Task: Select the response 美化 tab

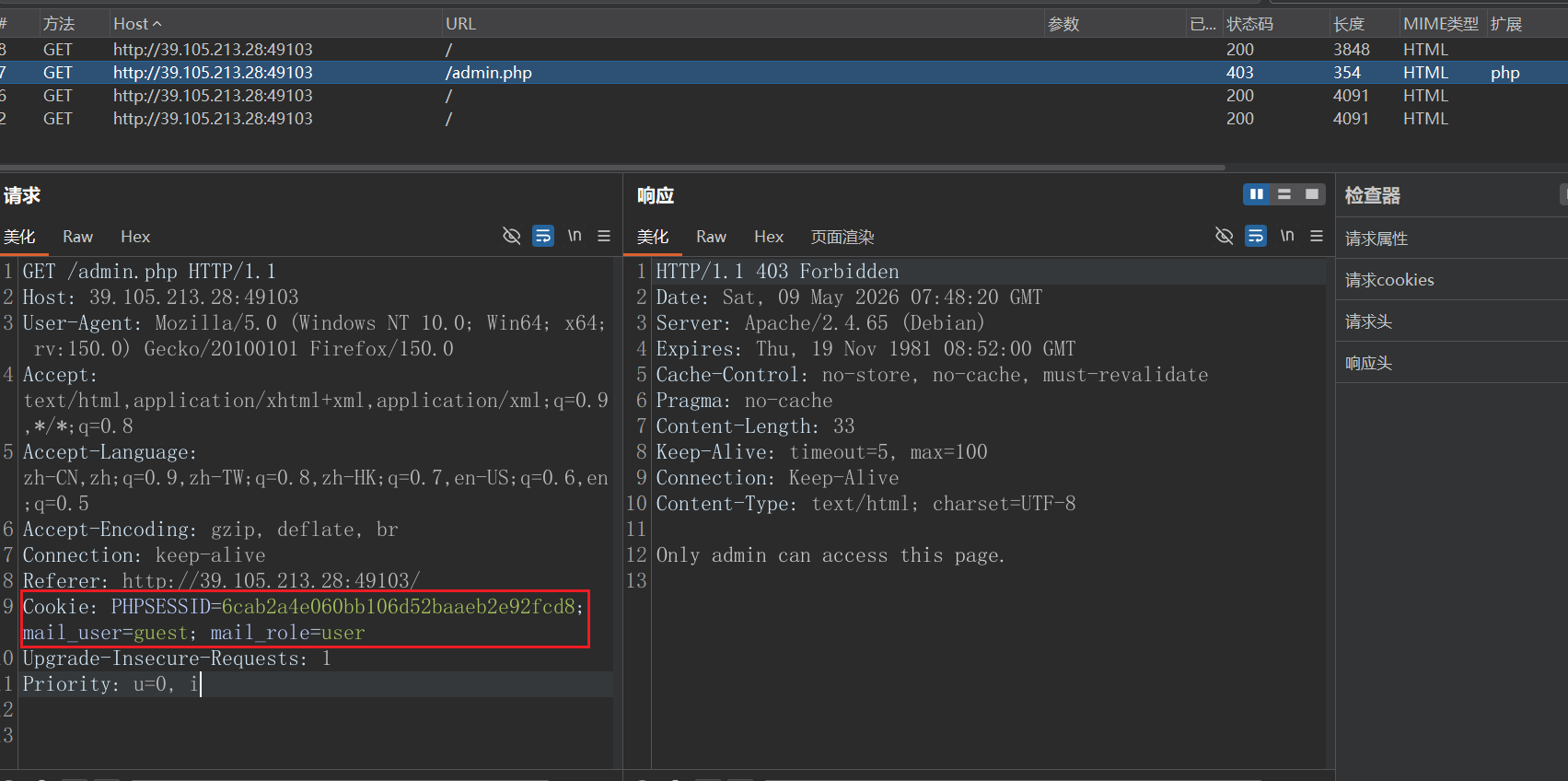Action: 653,237
